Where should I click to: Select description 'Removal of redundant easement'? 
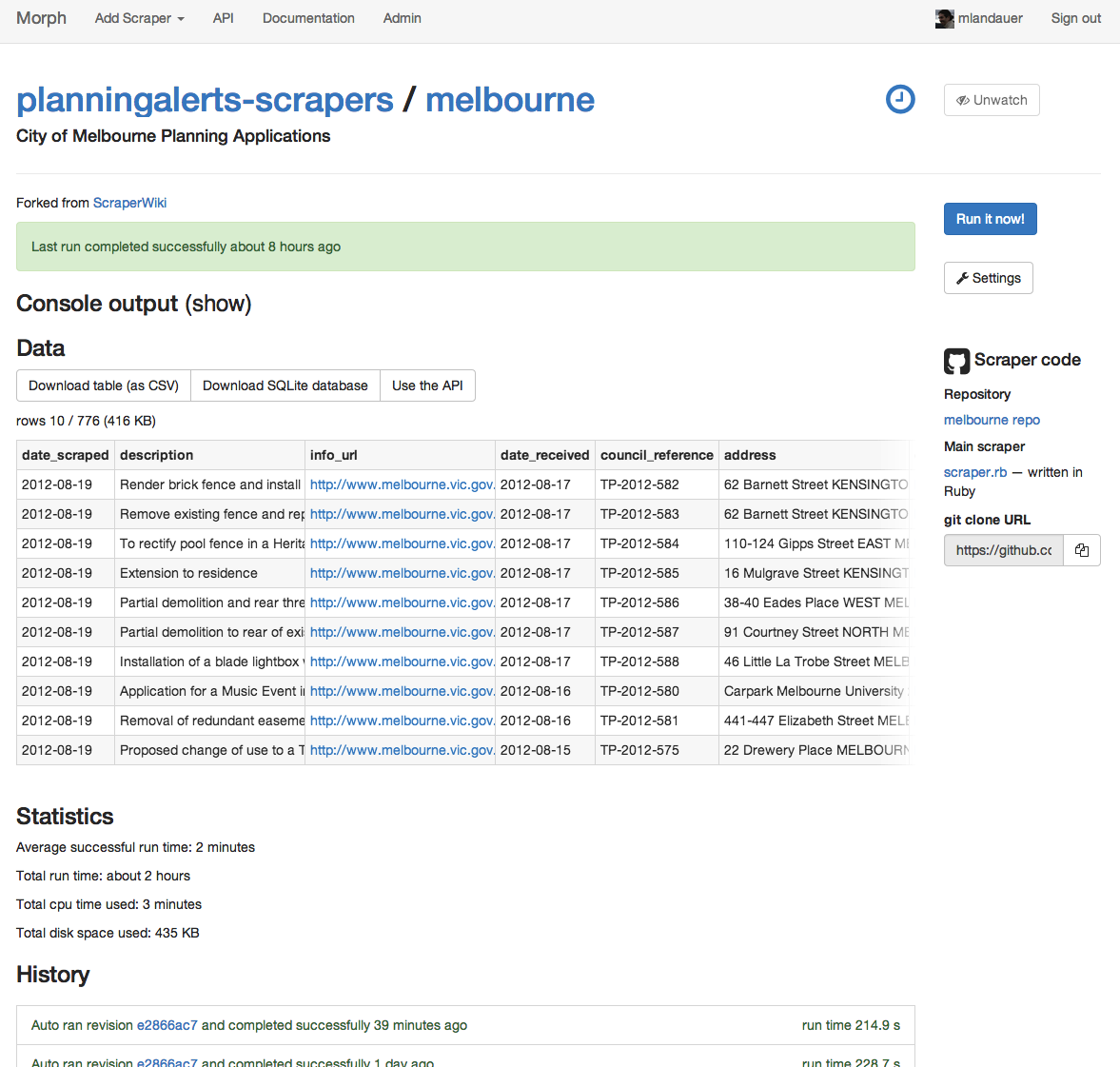(212, 721)
